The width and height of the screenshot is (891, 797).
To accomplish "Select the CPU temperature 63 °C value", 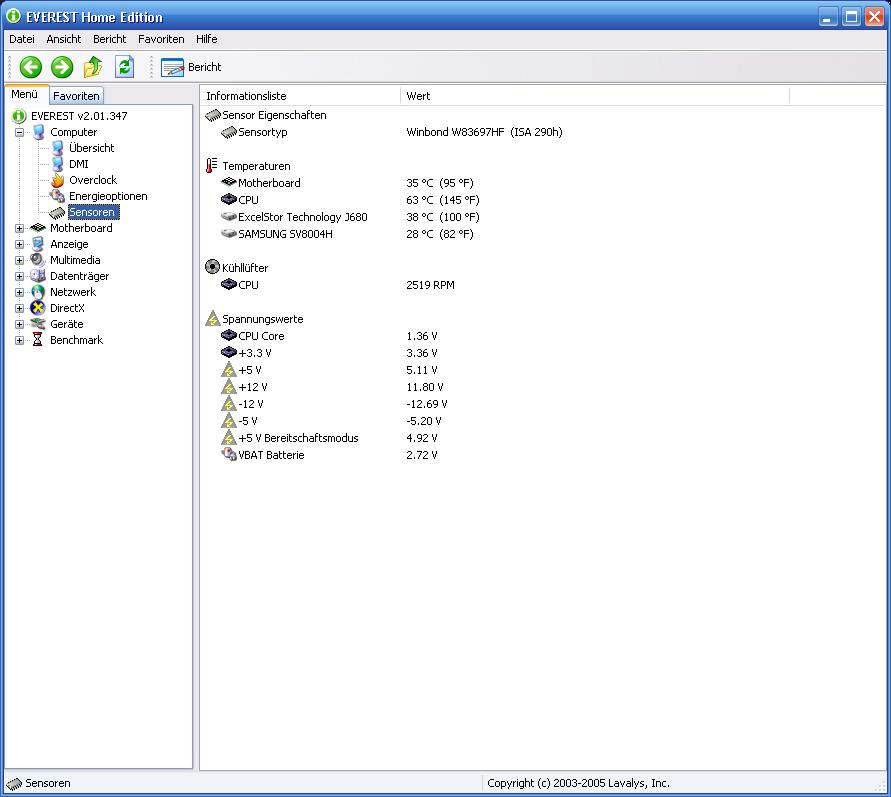I will coord(443,200).
